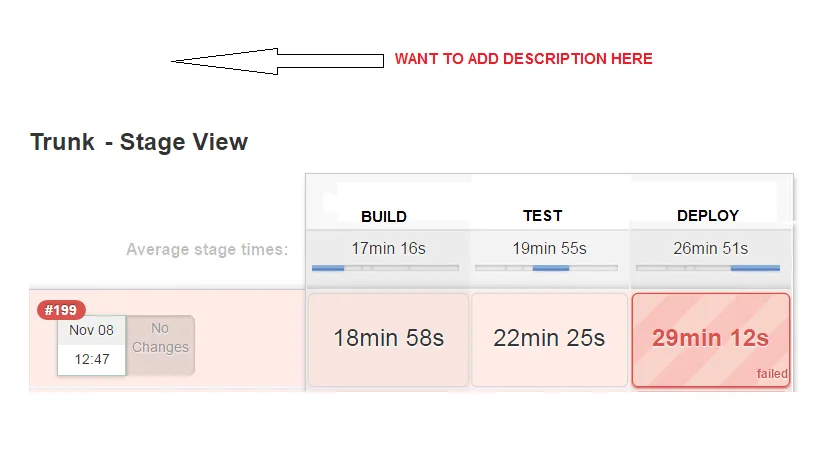Click the progress bar under DEPLOY average
Screen dimensions: 835x470
(x=708, y=268)
